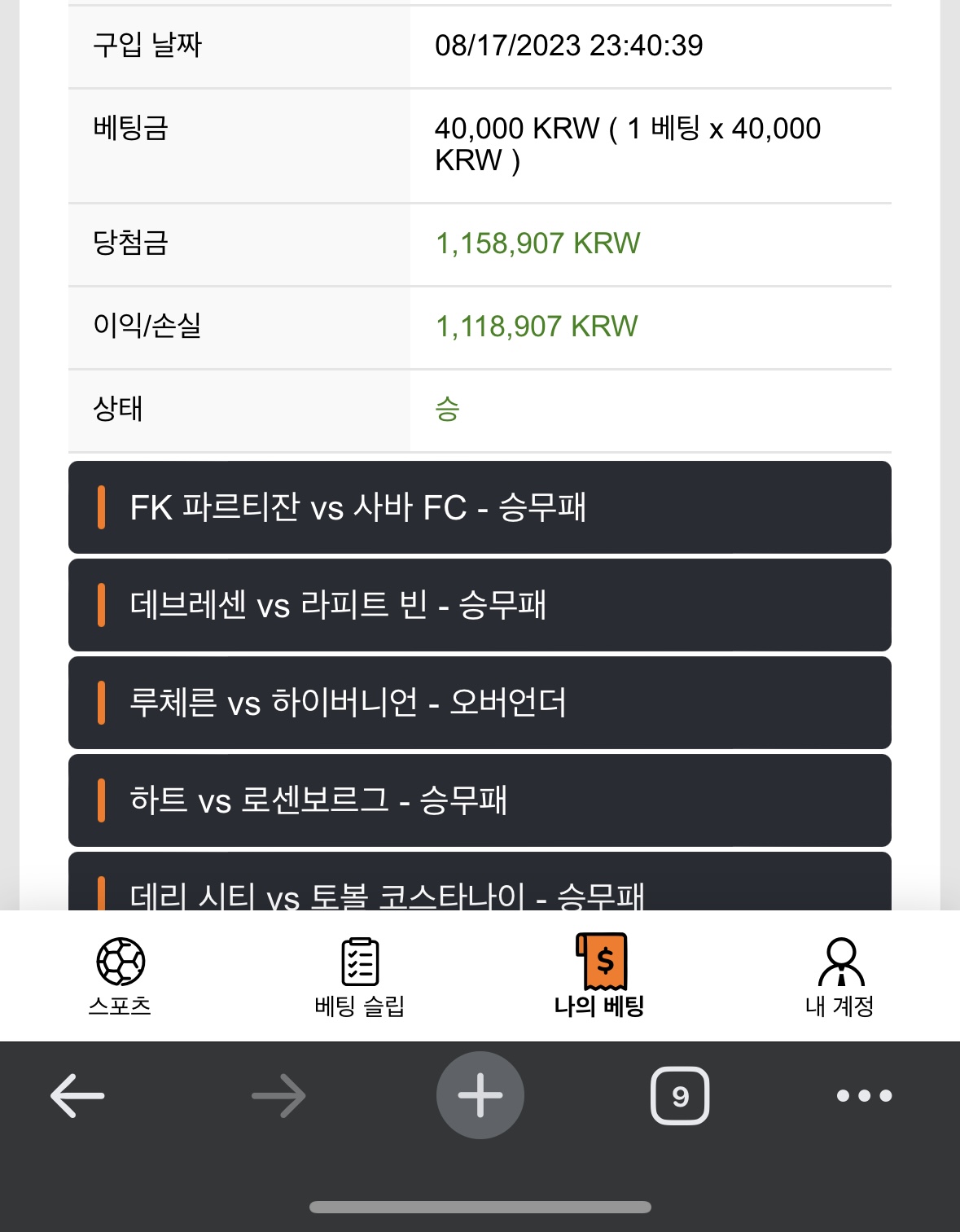
Task: Click the browser forward arrow
Action: click(x=278, y=1095)
